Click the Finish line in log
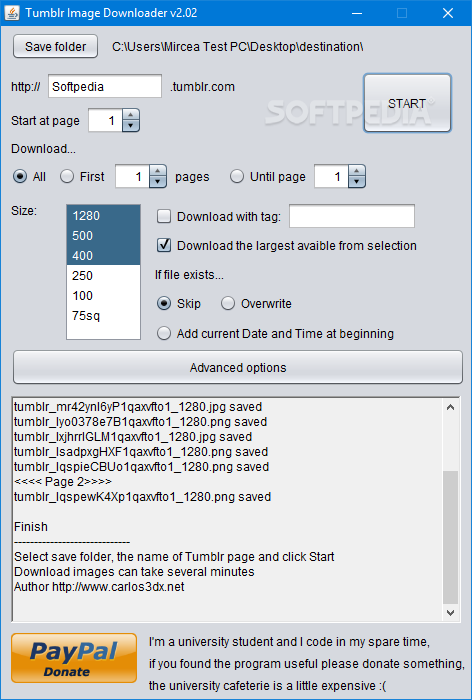Screen dimensions: 472x700 coord(31,527)
